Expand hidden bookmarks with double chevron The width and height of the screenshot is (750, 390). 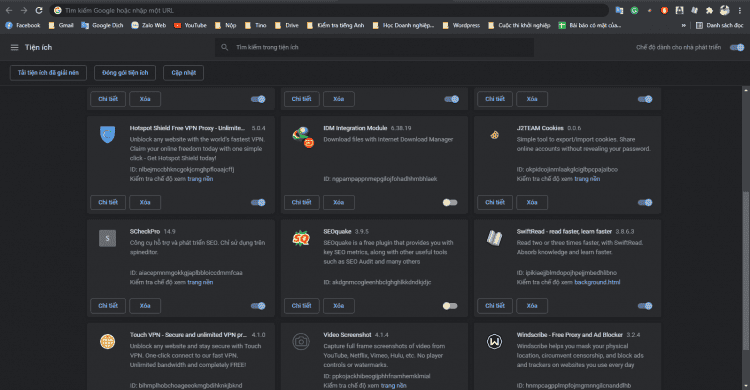(684, 25)
